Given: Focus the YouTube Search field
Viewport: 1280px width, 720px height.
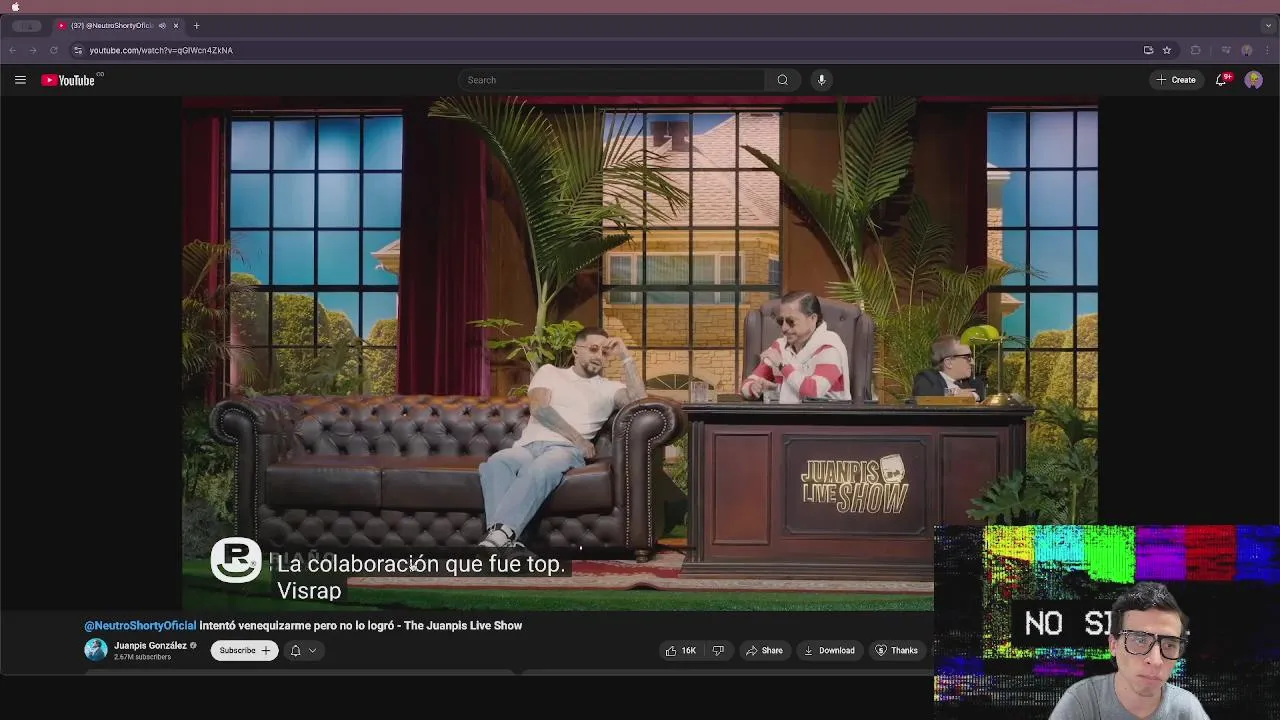Looking at the screenshot, I should [612, 80].
